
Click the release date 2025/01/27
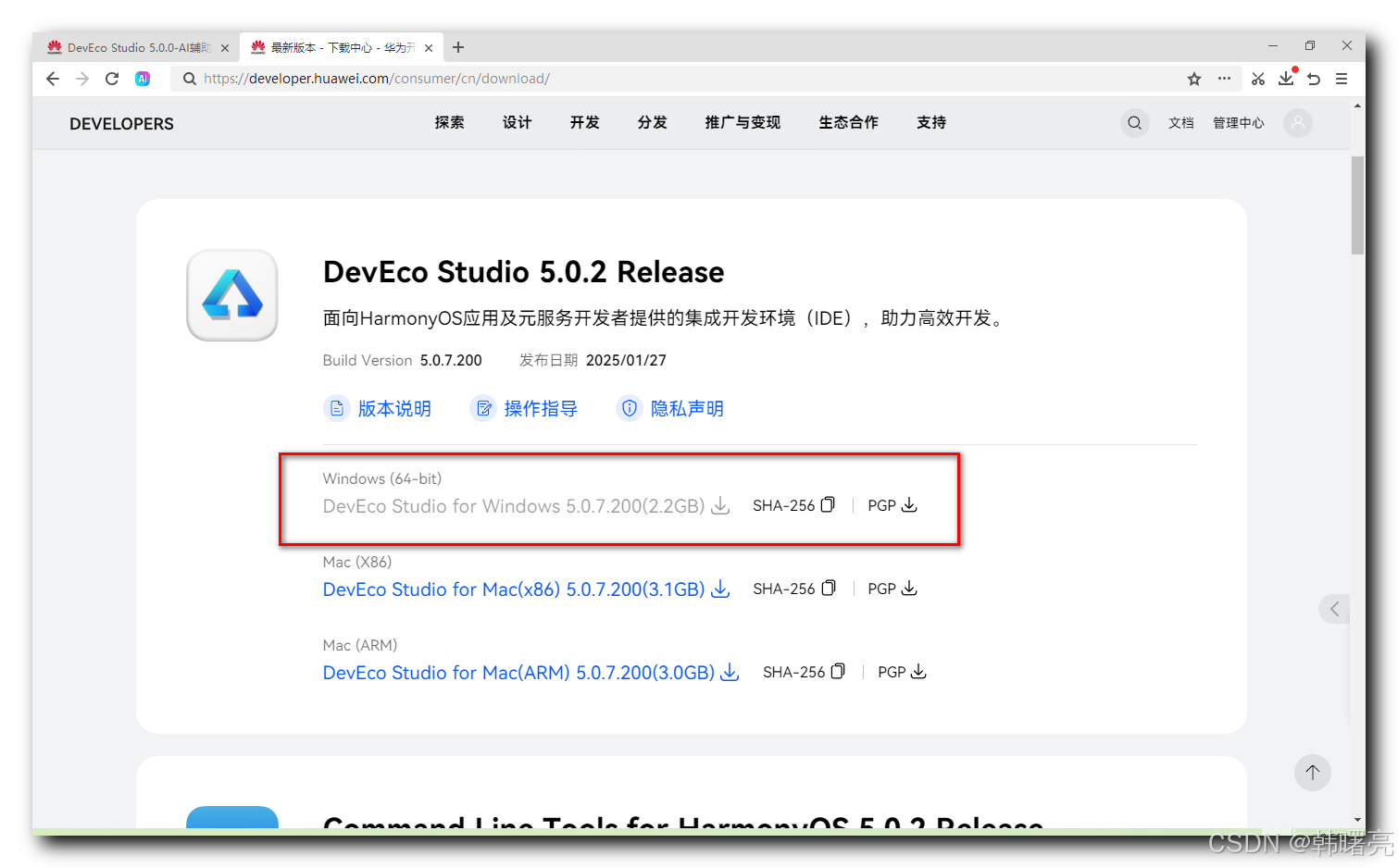[626, 360]
